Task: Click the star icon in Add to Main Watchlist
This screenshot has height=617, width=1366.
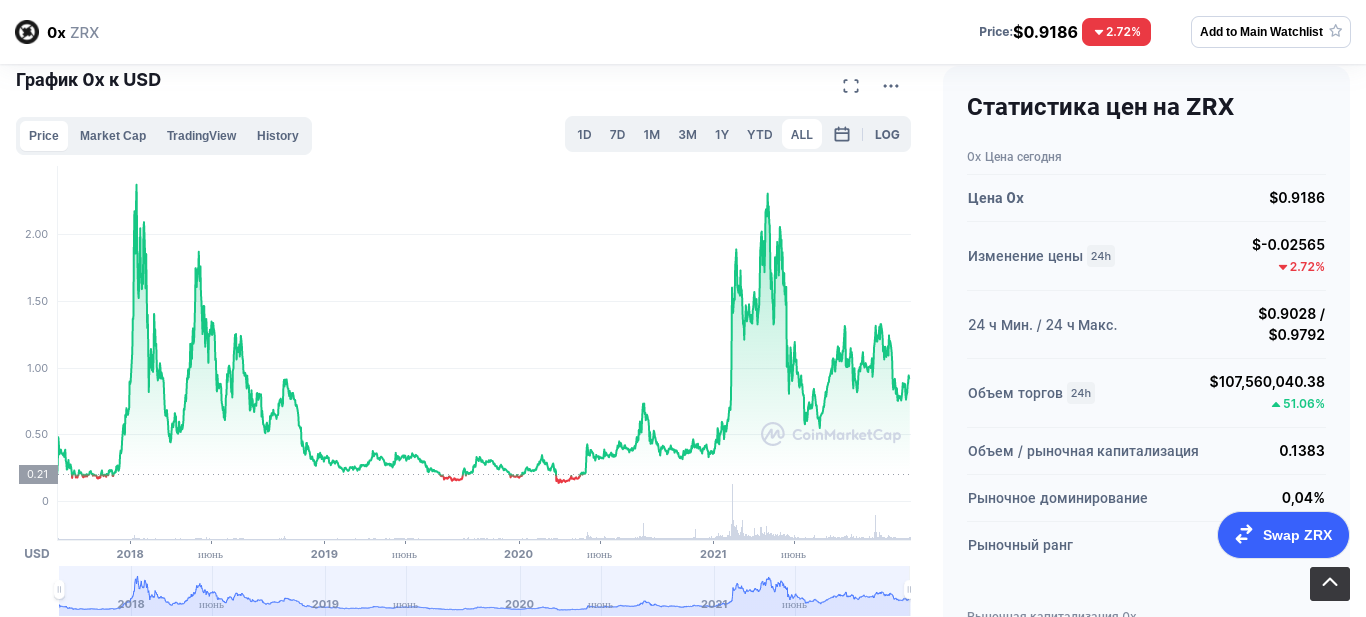Action: tap(1335, 31)
